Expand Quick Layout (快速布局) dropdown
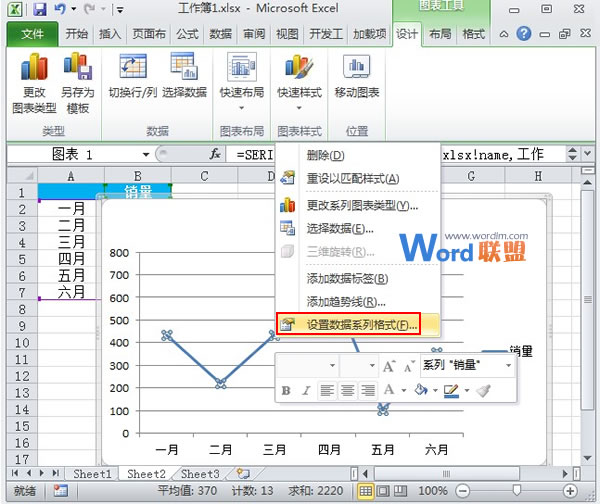The width and height of the screenshot is (600, 504). pyautogui.click(x=241, y=108)
